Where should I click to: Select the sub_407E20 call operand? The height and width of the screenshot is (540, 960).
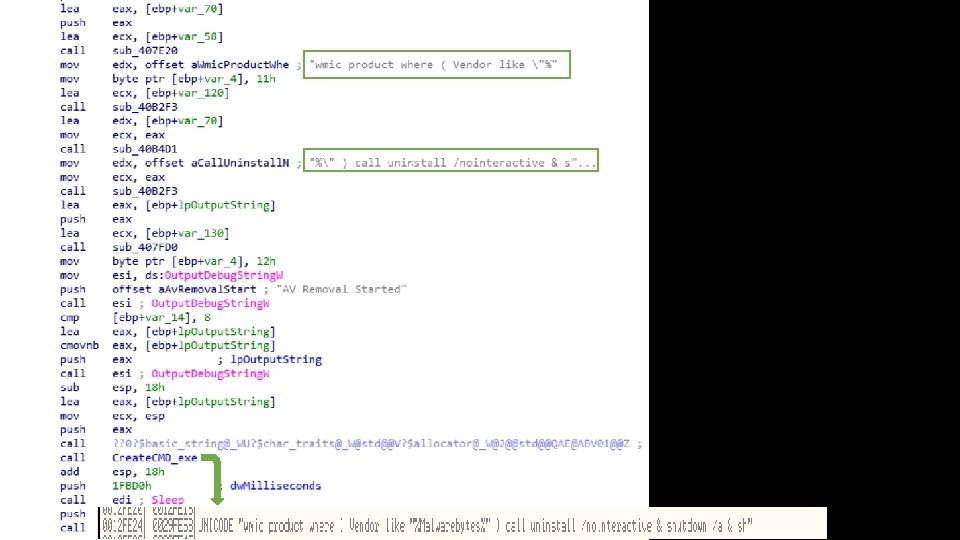click(x=145, y=51)
